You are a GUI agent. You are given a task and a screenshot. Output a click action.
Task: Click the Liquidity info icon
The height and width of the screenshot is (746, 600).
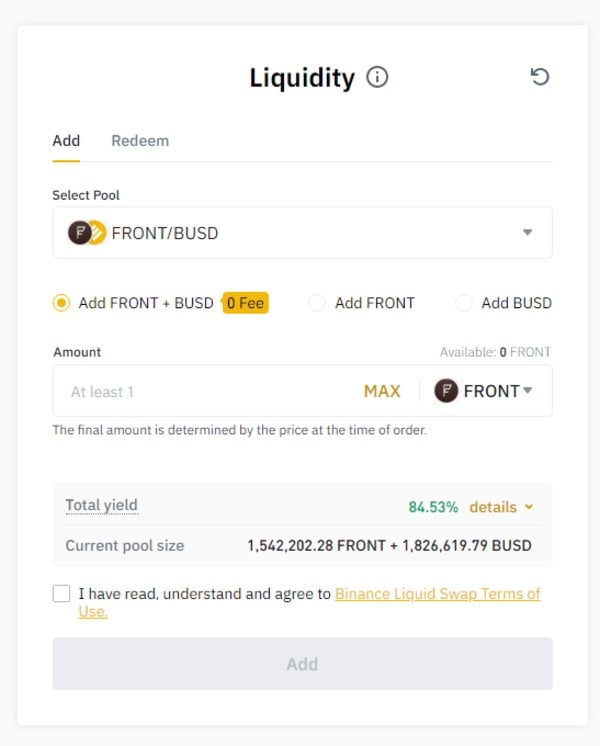377,77
